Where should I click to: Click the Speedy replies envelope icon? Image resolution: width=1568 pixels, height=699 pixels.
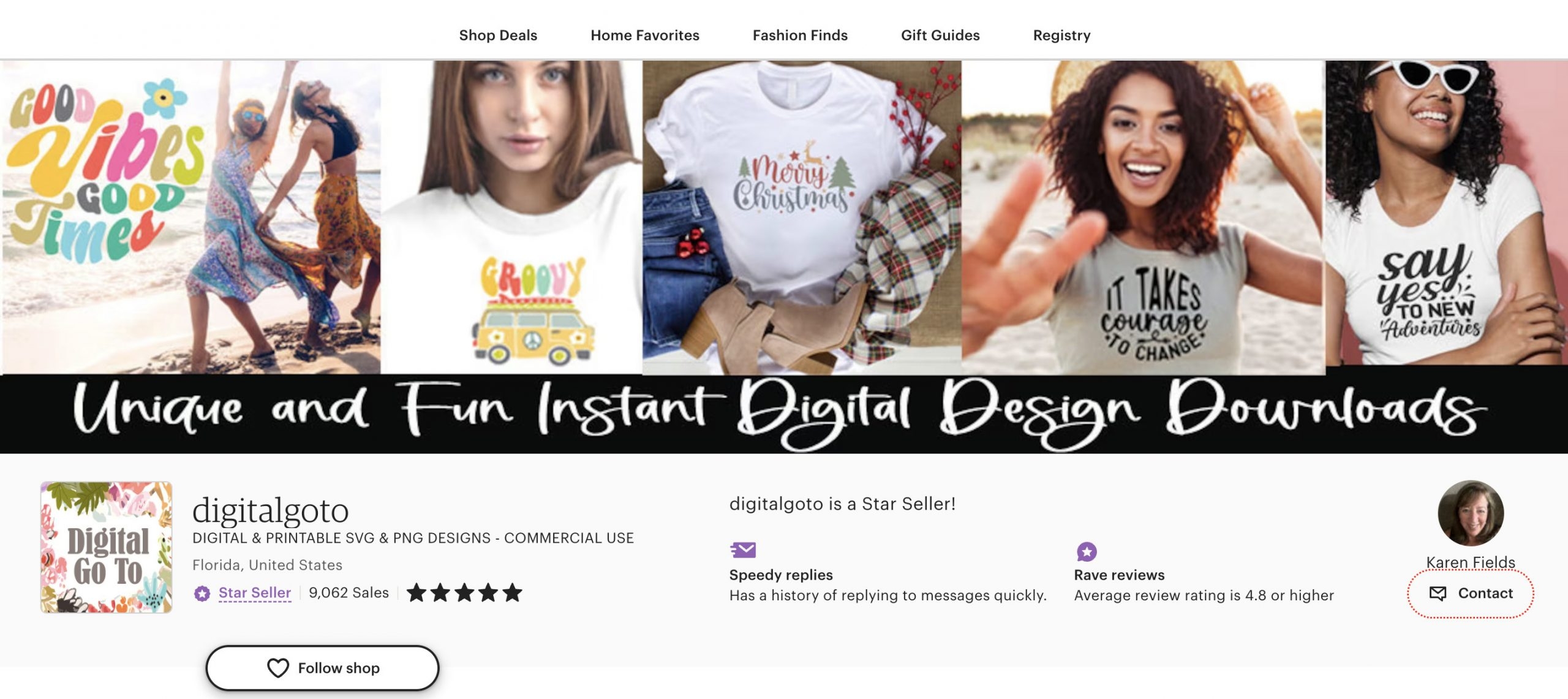coord(743,550)
